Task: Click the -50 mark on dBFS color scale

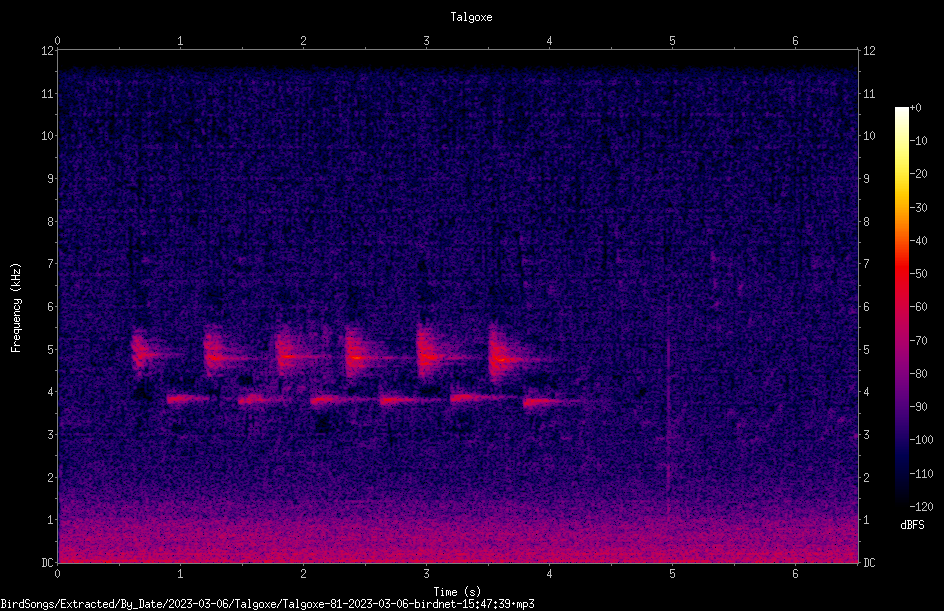Action: pyautogui.click(x=918, y=273)
